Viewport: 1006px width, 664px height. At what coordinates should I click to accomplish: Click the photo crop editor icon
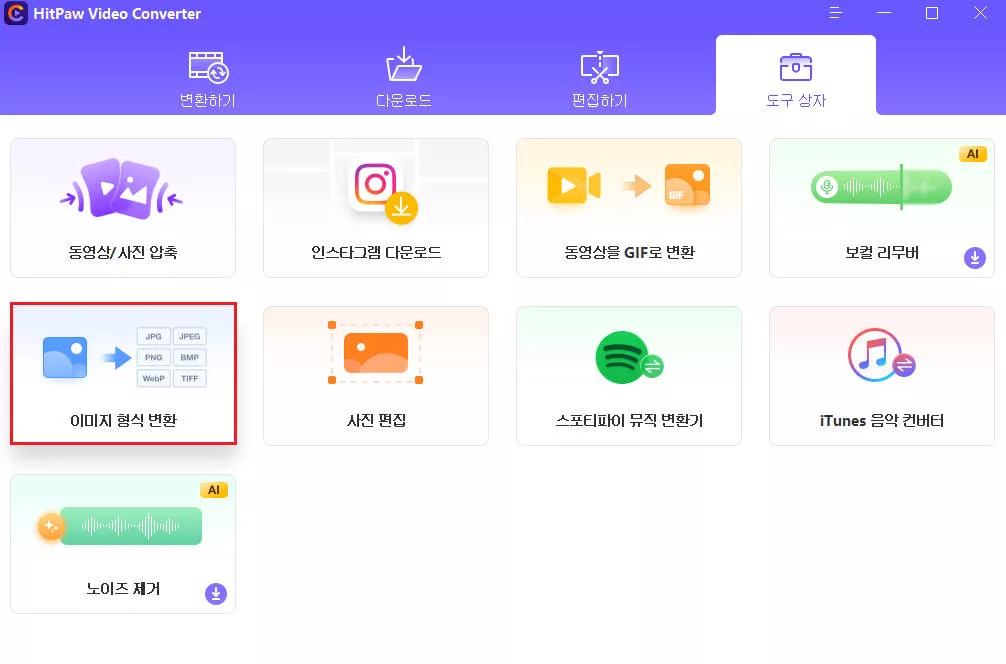coord(375,352)
